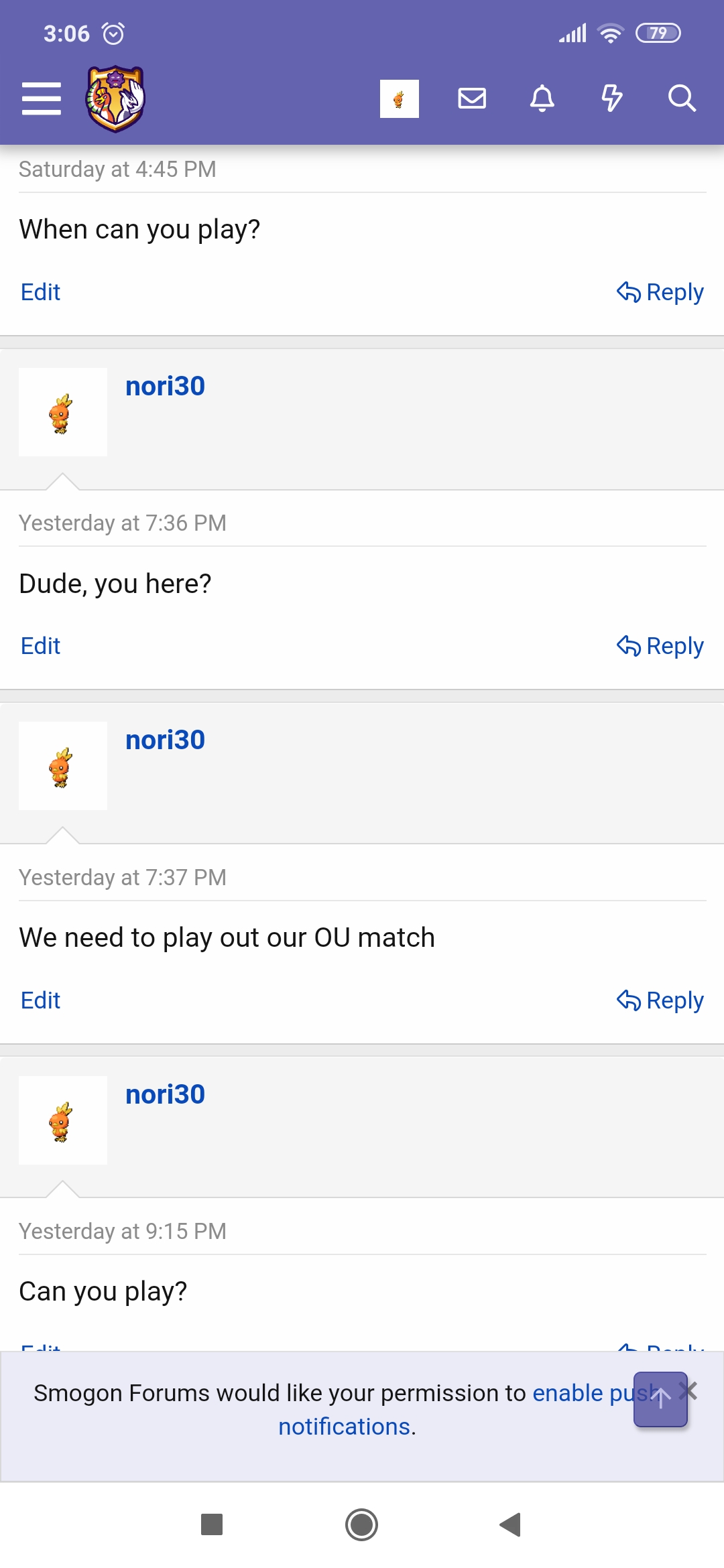Tap the Smogon shield logo
724x1568 pixels.
(x=115, y=99)
